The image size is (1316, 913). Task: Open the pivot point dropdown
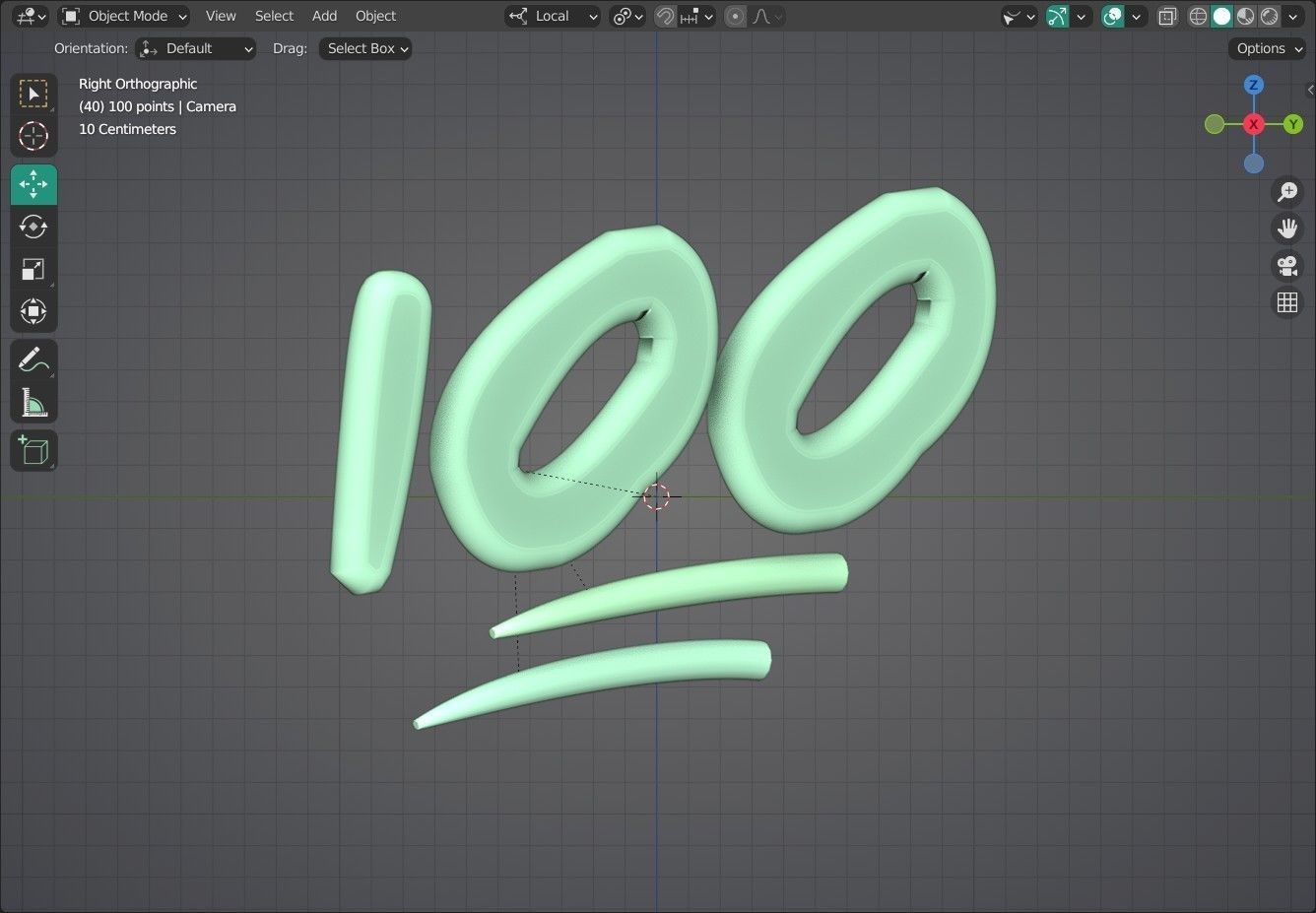[x=627, y=16]
